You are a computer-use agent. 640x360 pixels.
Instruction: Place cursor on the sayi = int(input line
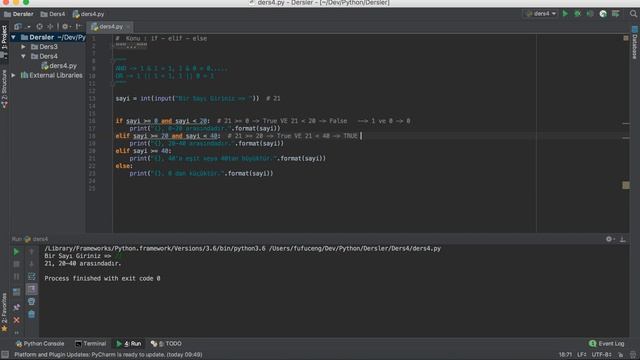[198, 98]
